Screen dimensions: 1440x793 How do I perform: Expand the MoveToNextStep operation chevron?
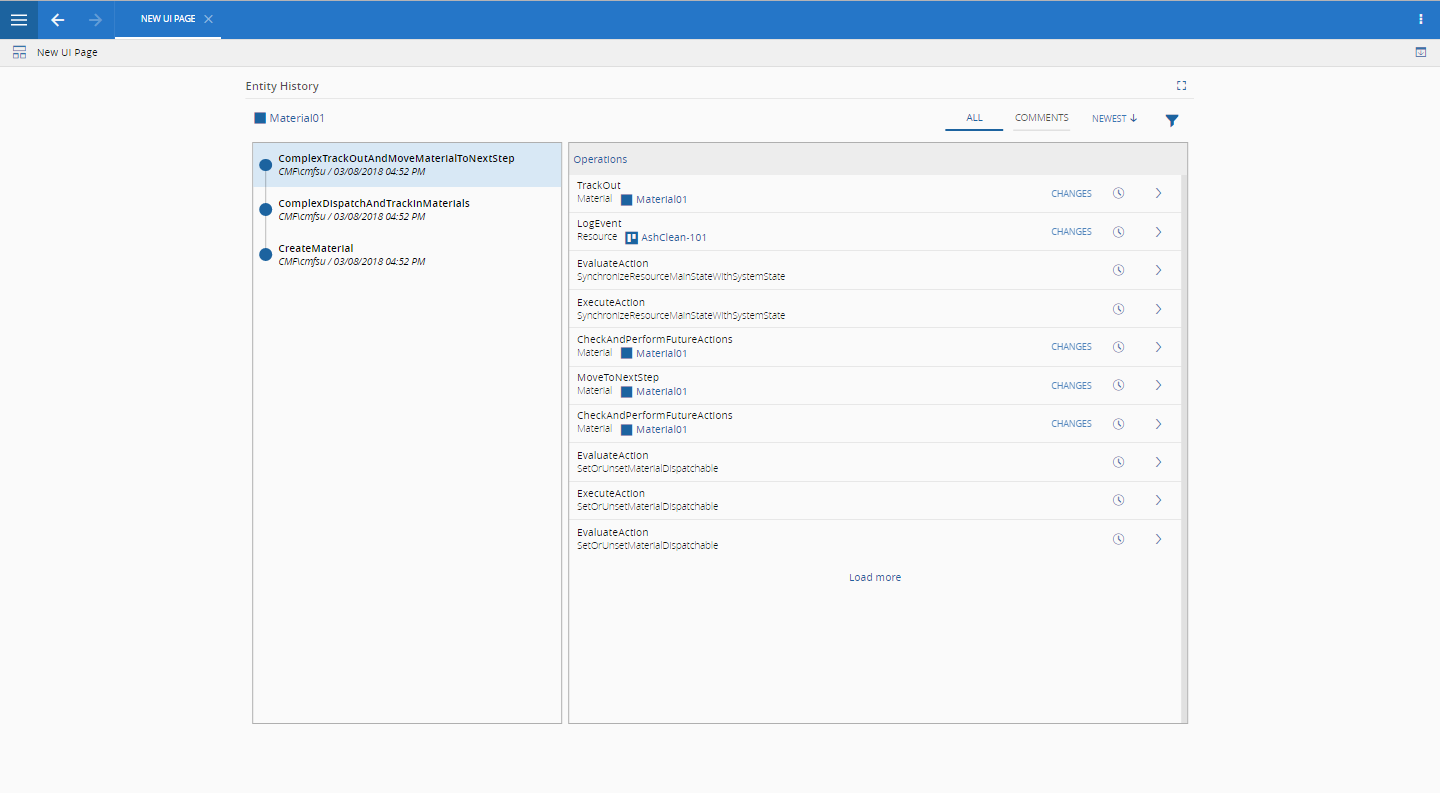pyautogui.click(x=1158, y=385)
